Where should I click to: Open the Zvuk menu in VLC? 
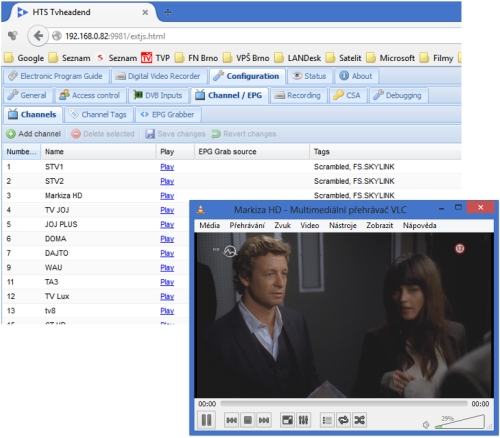tap(282, 225)
